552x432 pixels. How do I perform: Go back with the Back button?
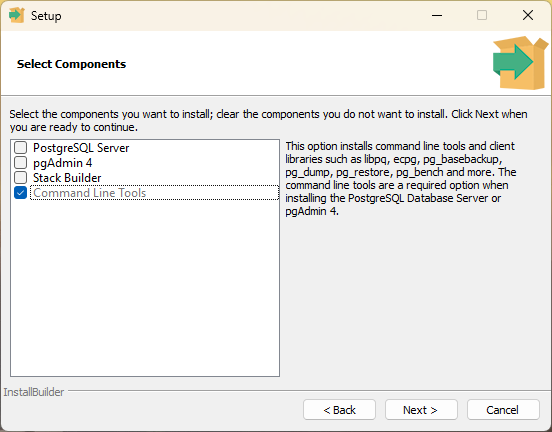coord(339,410)
